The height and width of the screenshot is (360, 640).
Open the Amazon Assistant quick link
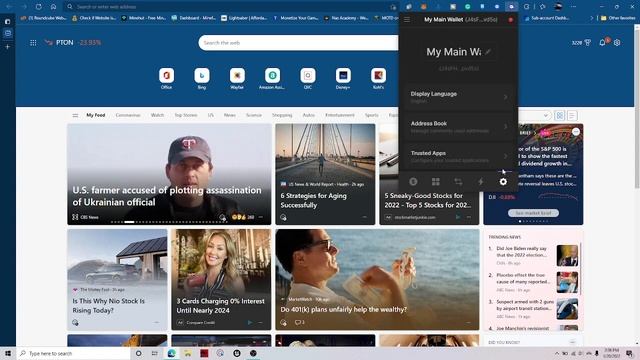tap(272, 78)
